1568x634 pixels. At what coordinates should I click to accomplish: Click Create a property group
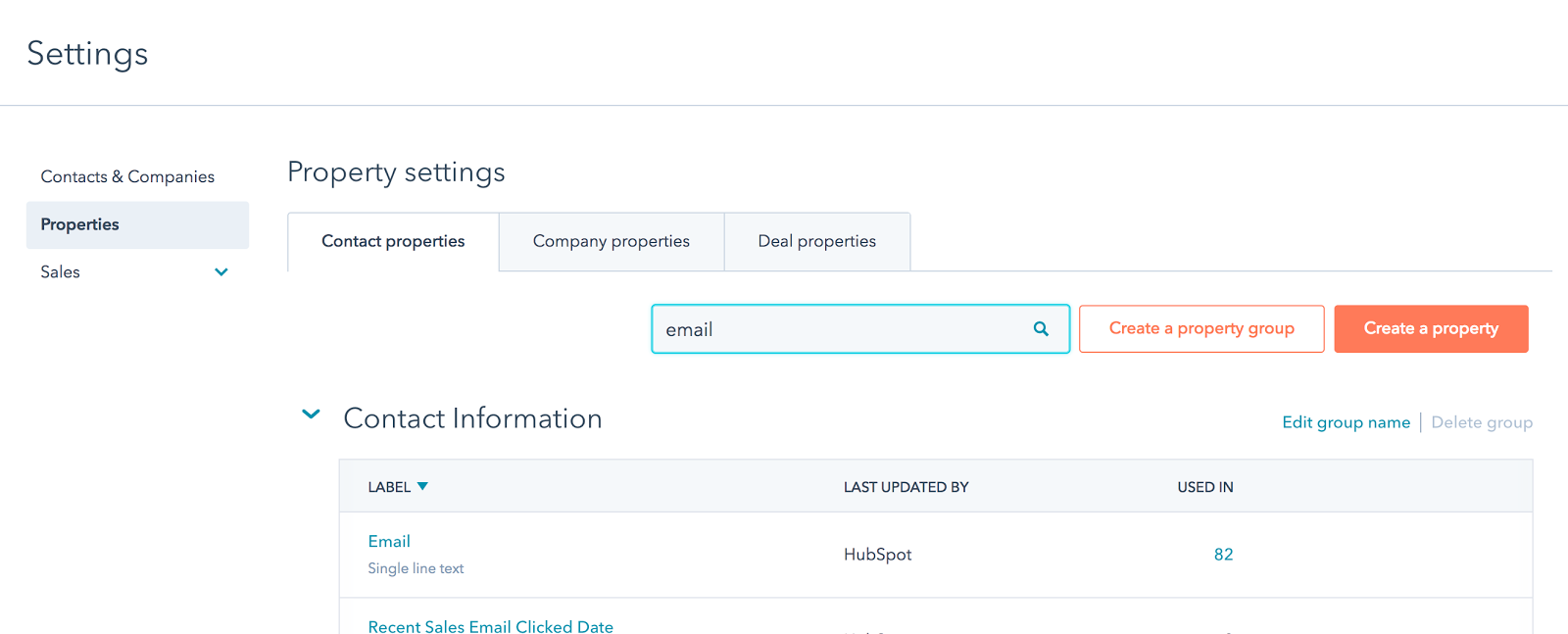tap(1200, 328)
